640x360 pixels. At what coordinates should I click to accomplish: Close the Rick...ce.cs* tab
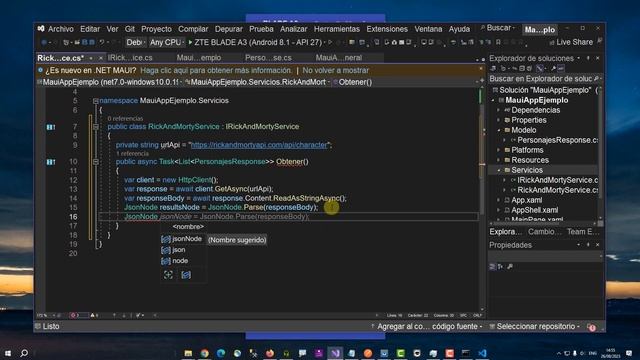click(x=100, y=58)
